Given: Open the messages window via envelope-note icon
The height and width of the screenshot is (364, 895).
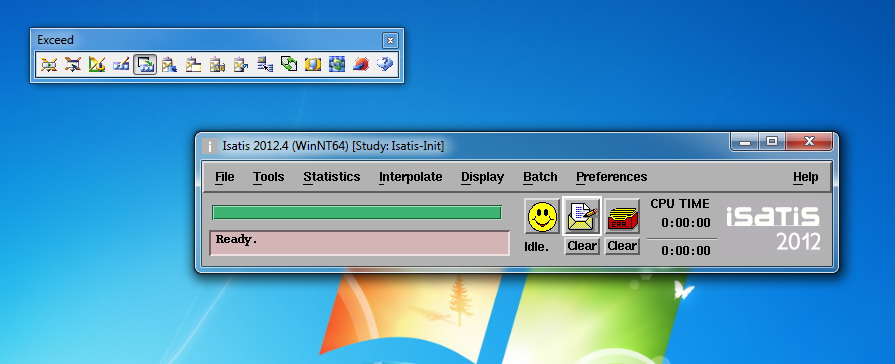Looking at the screenshot, I should point(582,217).
